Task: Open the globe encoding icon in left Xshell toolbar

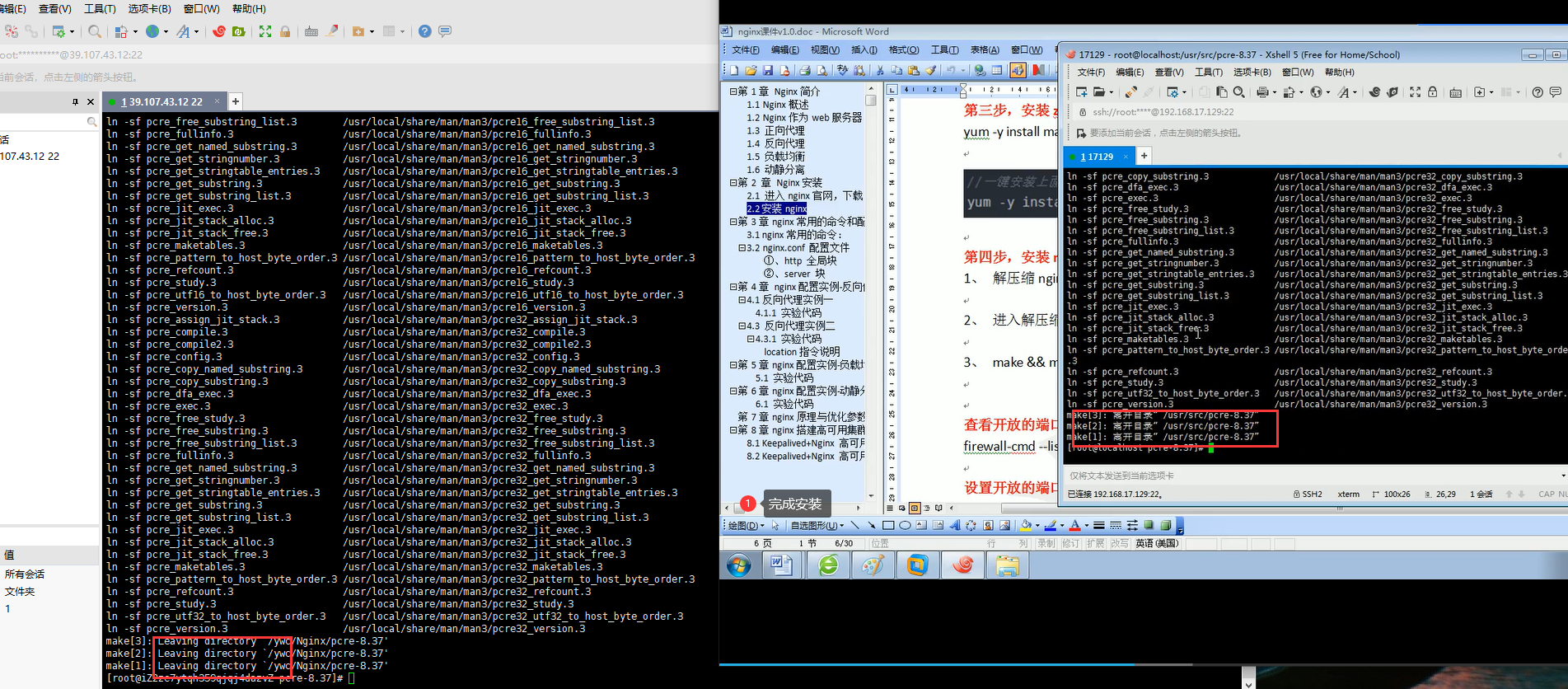Action: 152,31
